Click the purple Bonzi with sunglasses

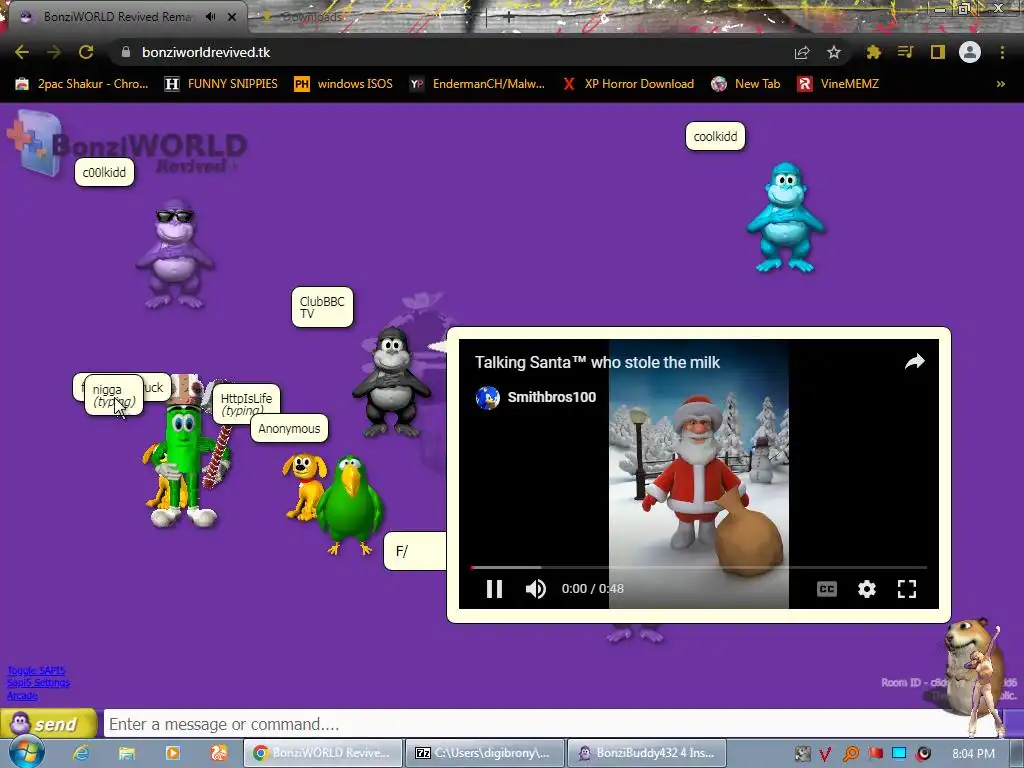pyautogui.click(x=174, y=255)
